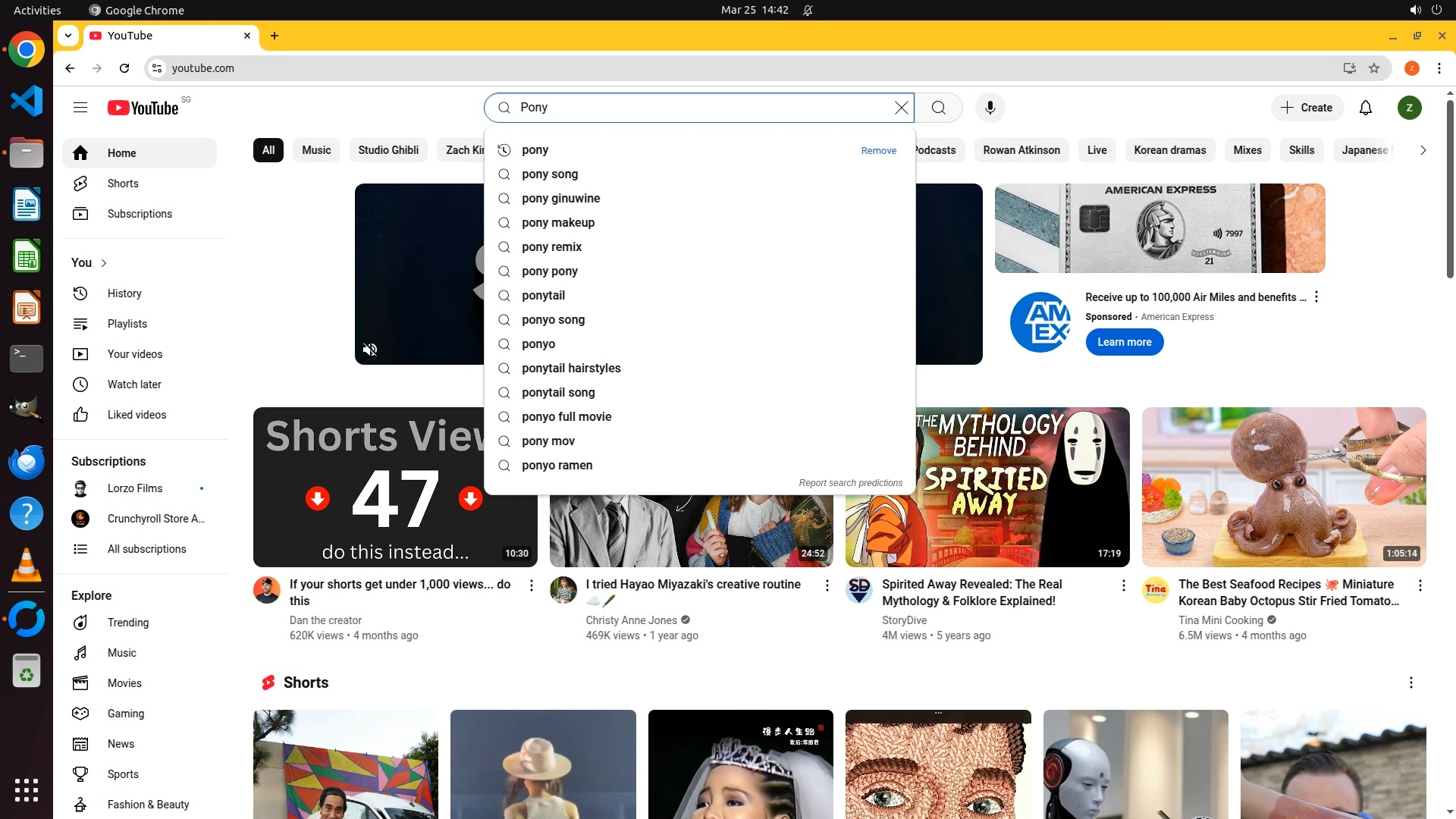This screenshot has height=819, width=1456.
Task: Unmute the featured video preview
Action: tap(370, 350)
